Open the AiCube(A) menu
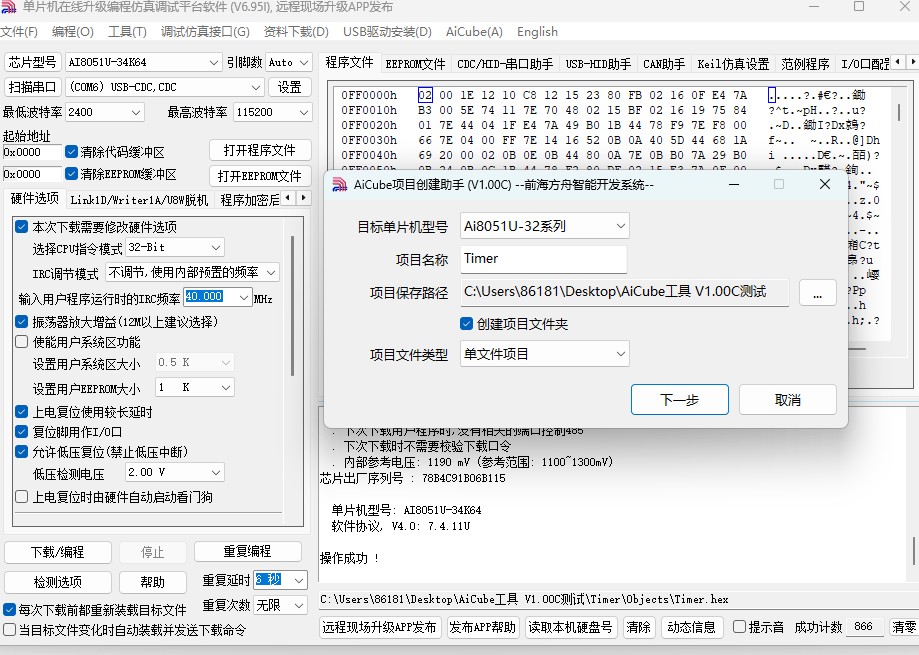The height and width of the screenshot is (655, 919). click(474, 32)
